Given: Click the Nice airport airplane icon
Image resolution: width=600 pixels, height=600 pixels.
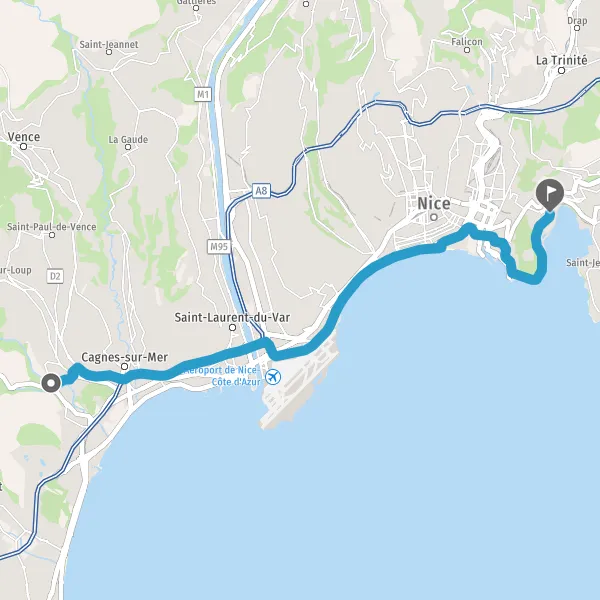Looking at the screenshot, I should 273,377.
